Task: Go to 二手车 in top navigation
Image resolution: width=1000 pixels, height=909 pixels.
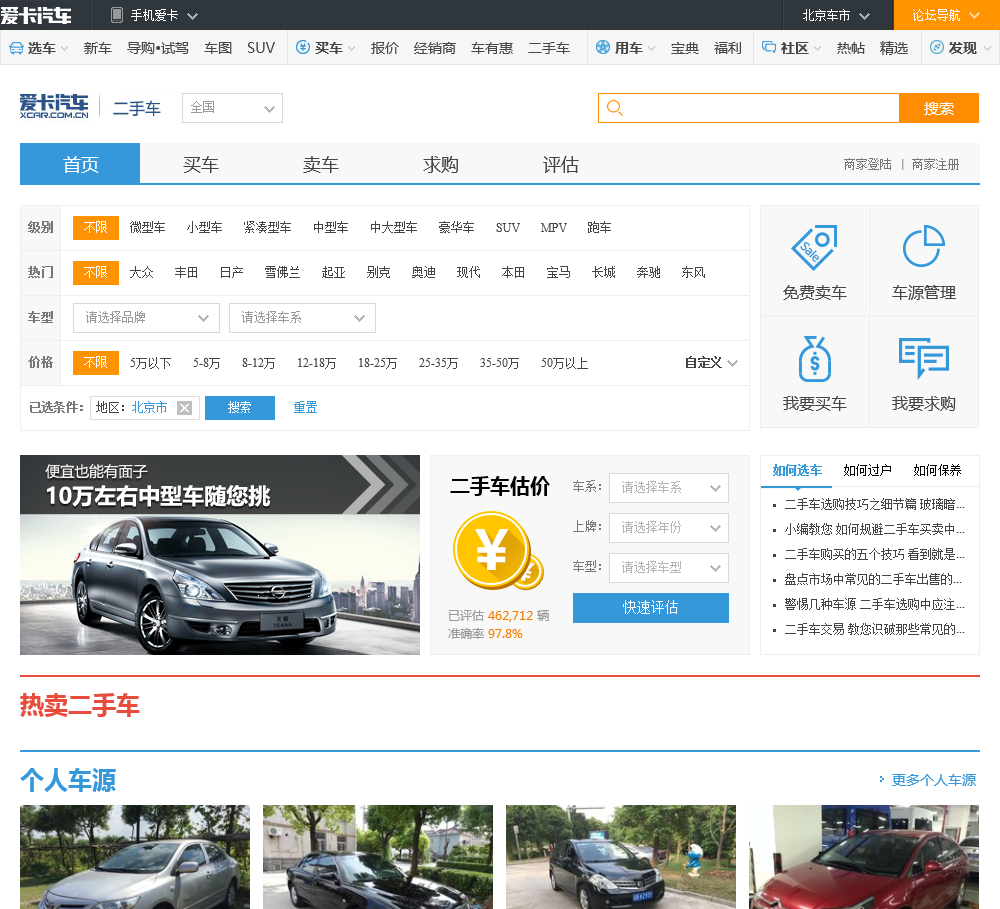Action: pos(548,48)
